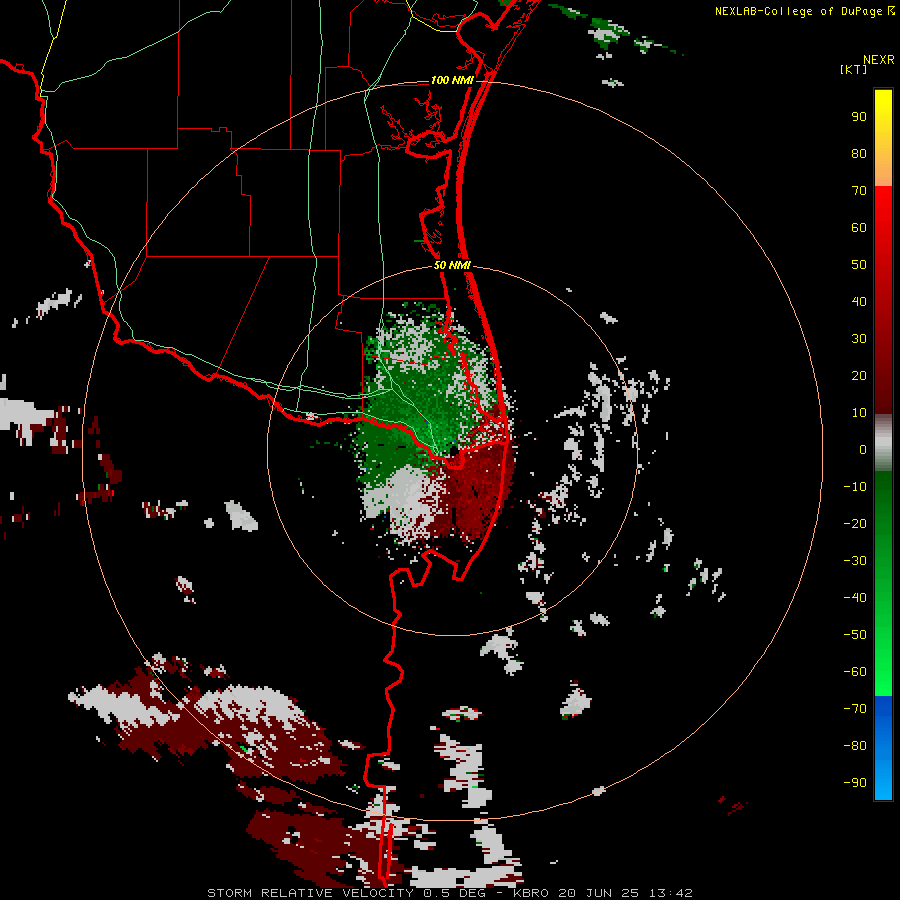Click the -30 scale label
Screen dimensions: 900x900
tap(855, 561)
